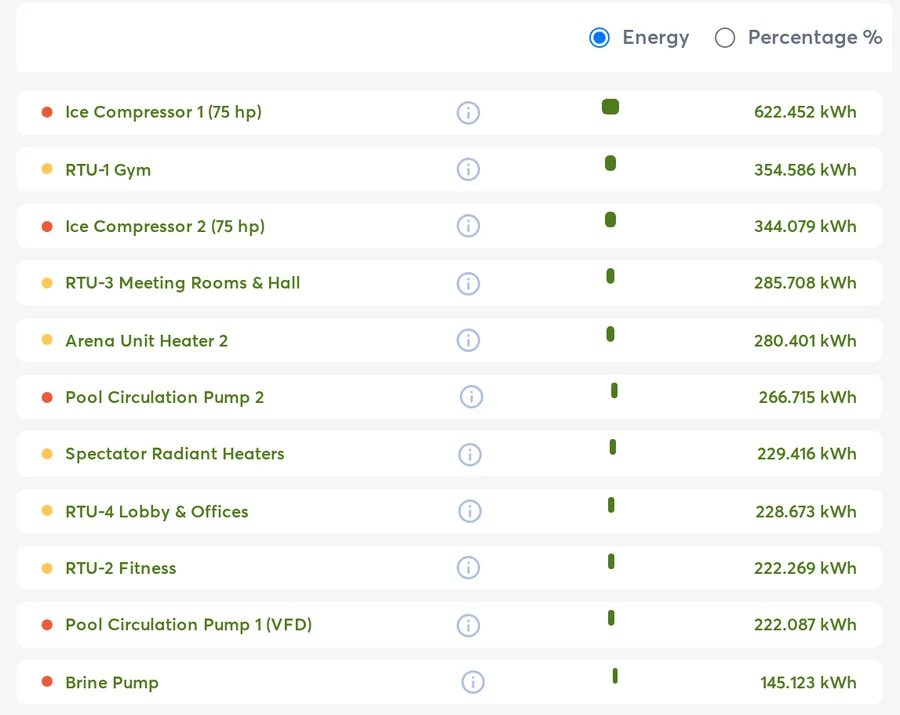Click yellow status dot for RTU-1 Gym

(x=47, y=169)
